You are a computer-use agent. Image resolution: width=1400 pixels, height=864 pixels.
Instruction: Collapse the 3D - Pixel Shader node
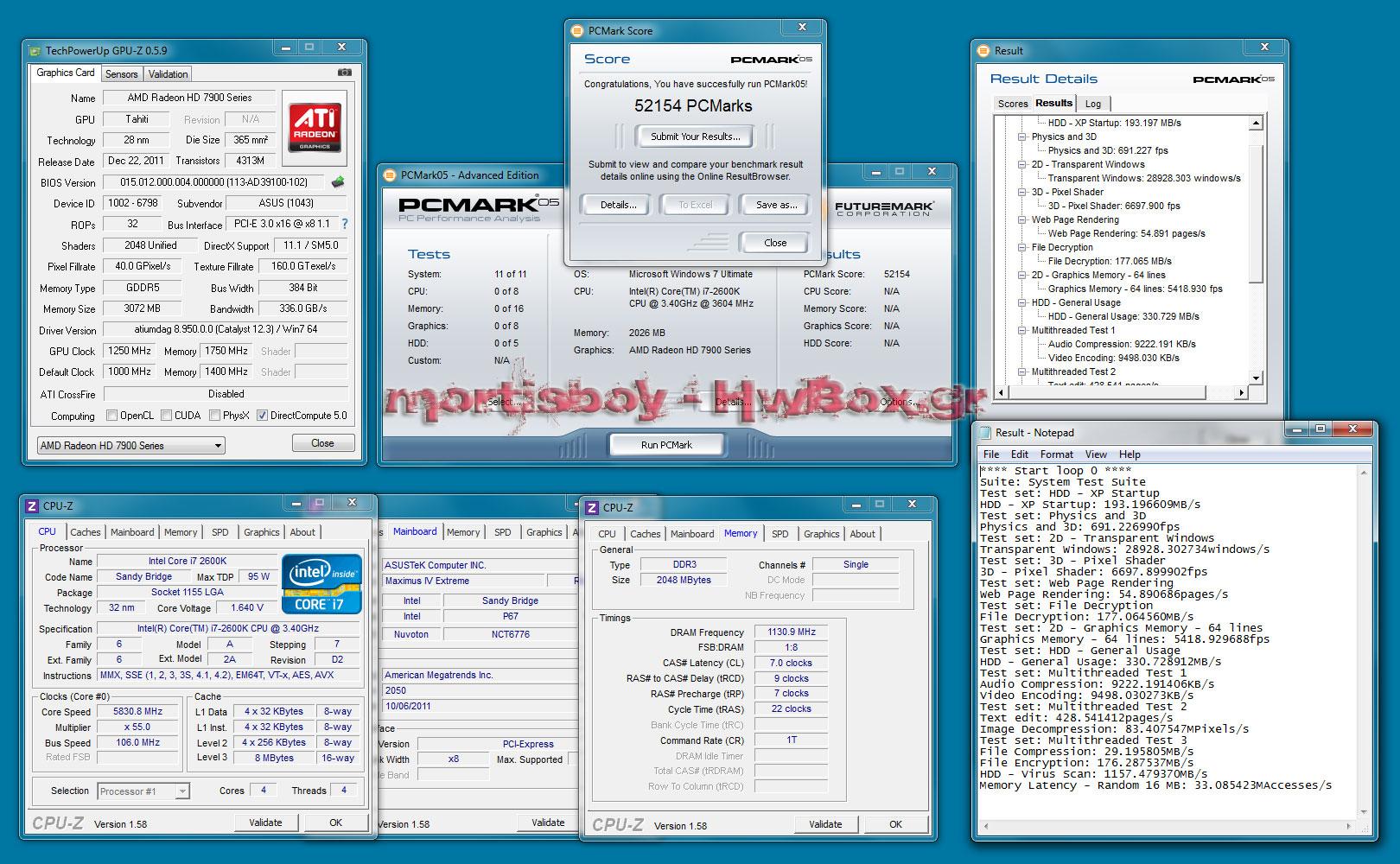pyautogui.click(x=1022, y=192)
